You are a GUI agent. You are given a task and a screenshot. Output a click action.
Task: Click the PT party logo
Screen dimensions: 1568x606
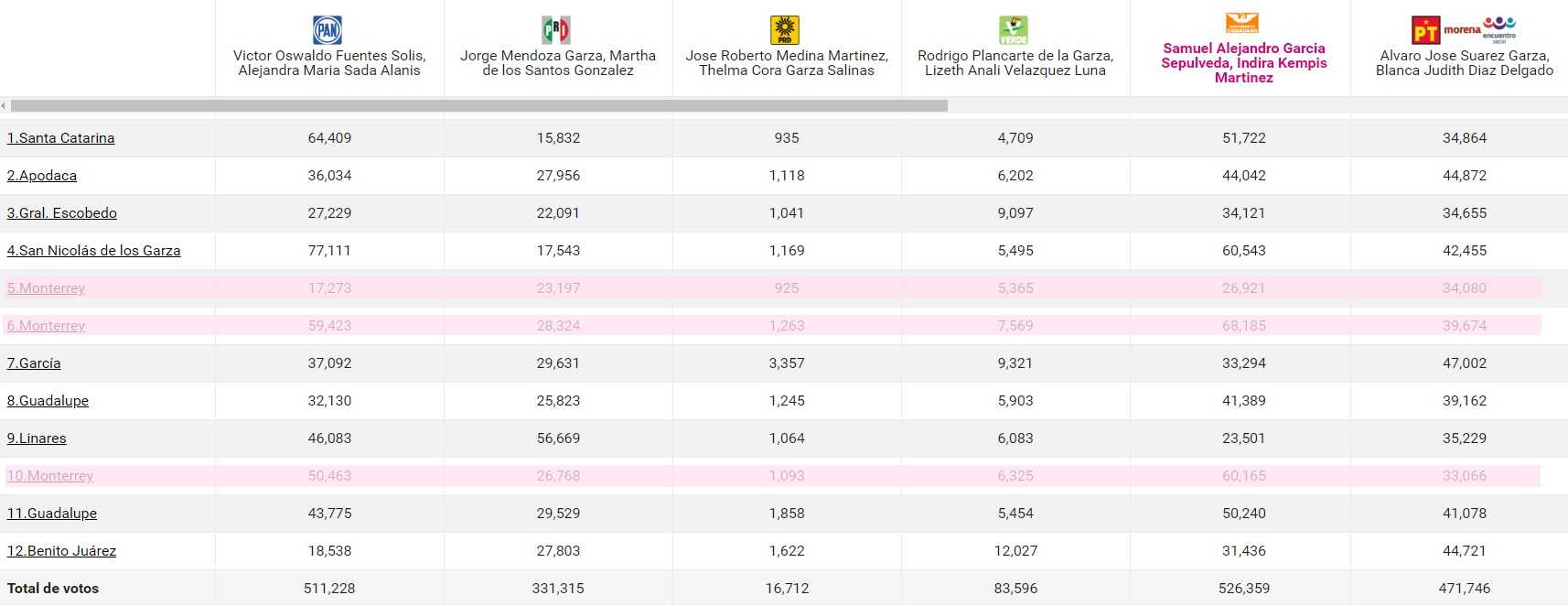point(1425,31)
